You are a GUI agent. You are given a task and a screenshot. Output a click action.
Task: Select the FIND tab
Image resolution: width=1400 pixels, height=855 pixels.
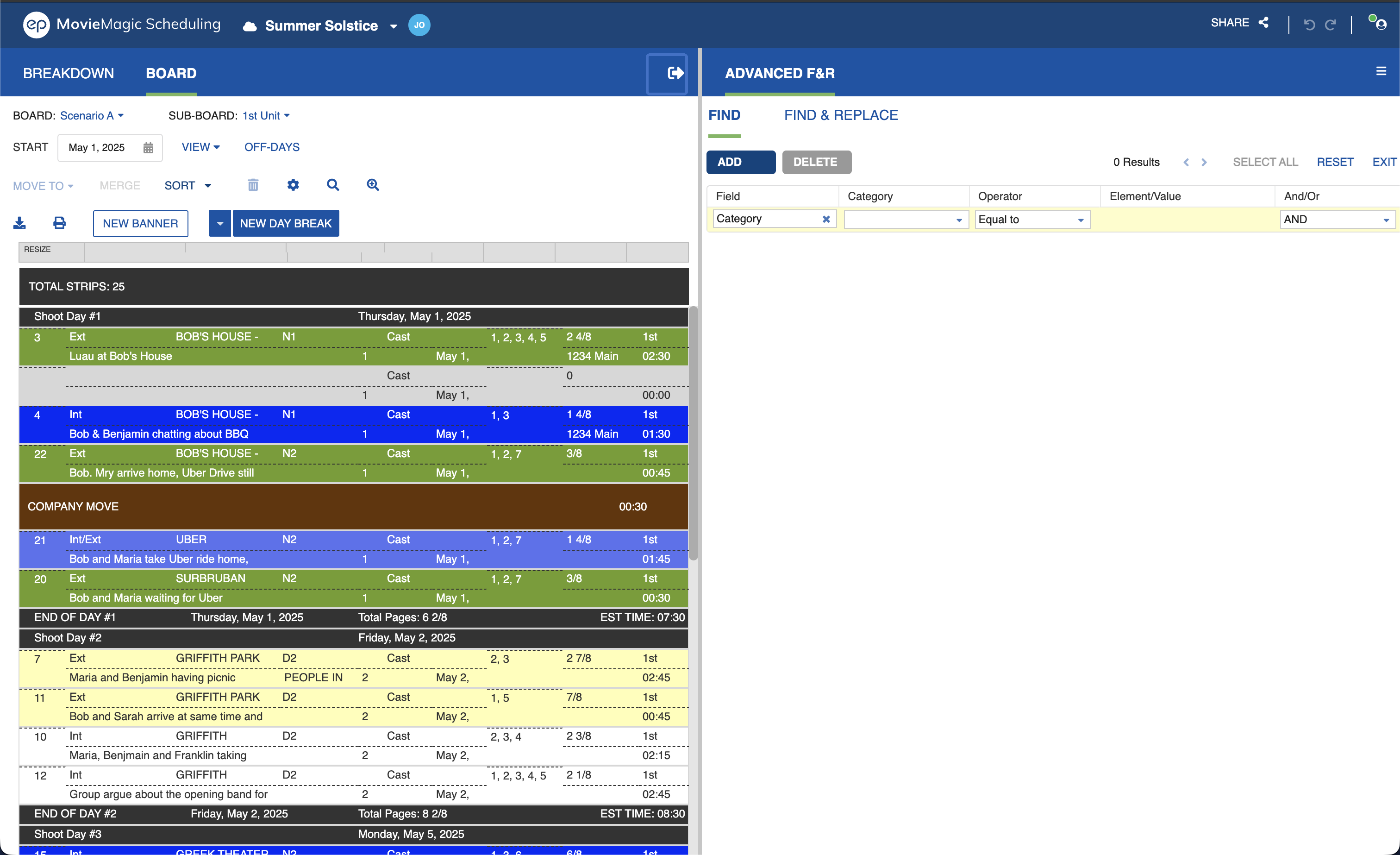[x=725, y=115]
